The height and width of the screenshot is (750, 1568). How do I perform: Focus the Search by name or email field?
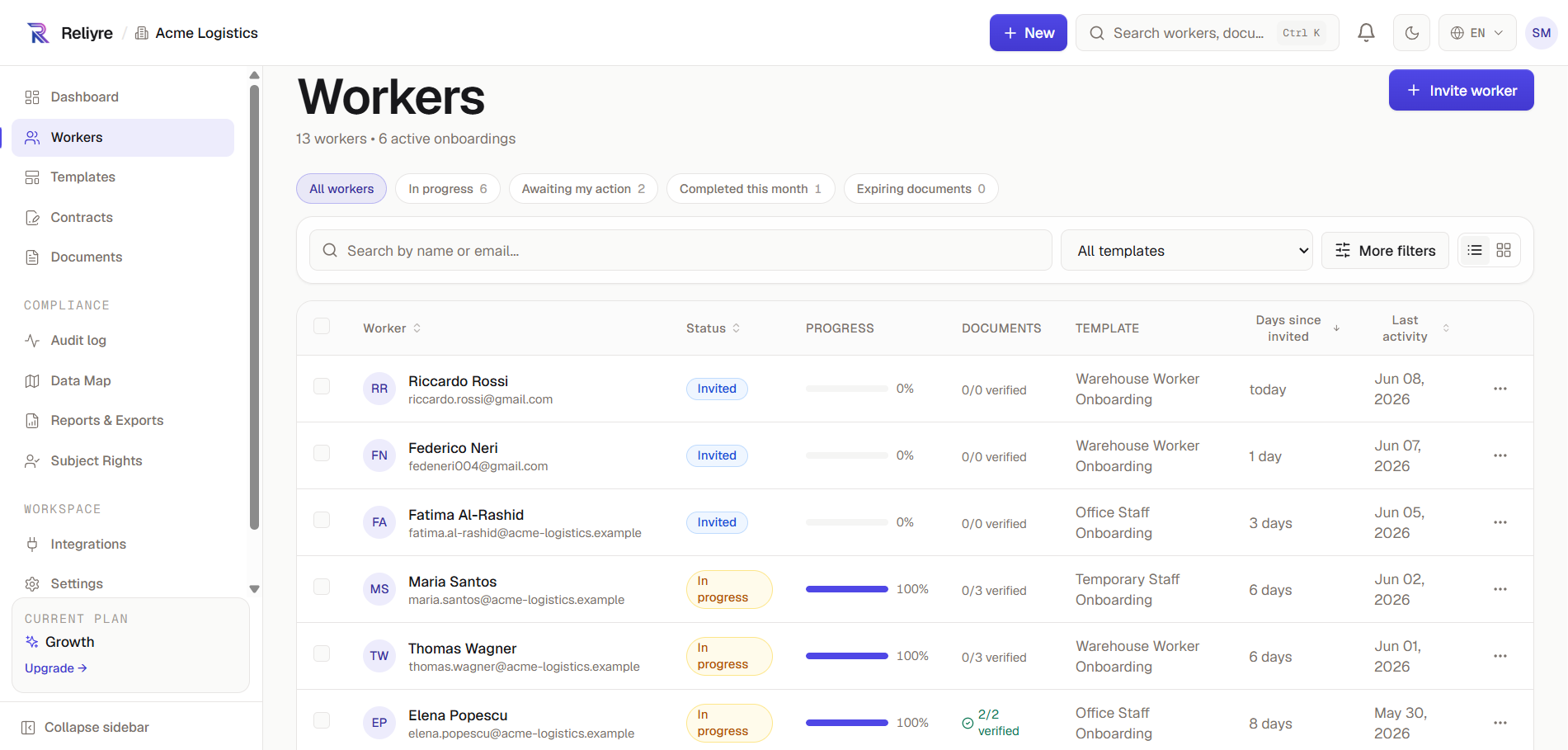click(680, 251)
